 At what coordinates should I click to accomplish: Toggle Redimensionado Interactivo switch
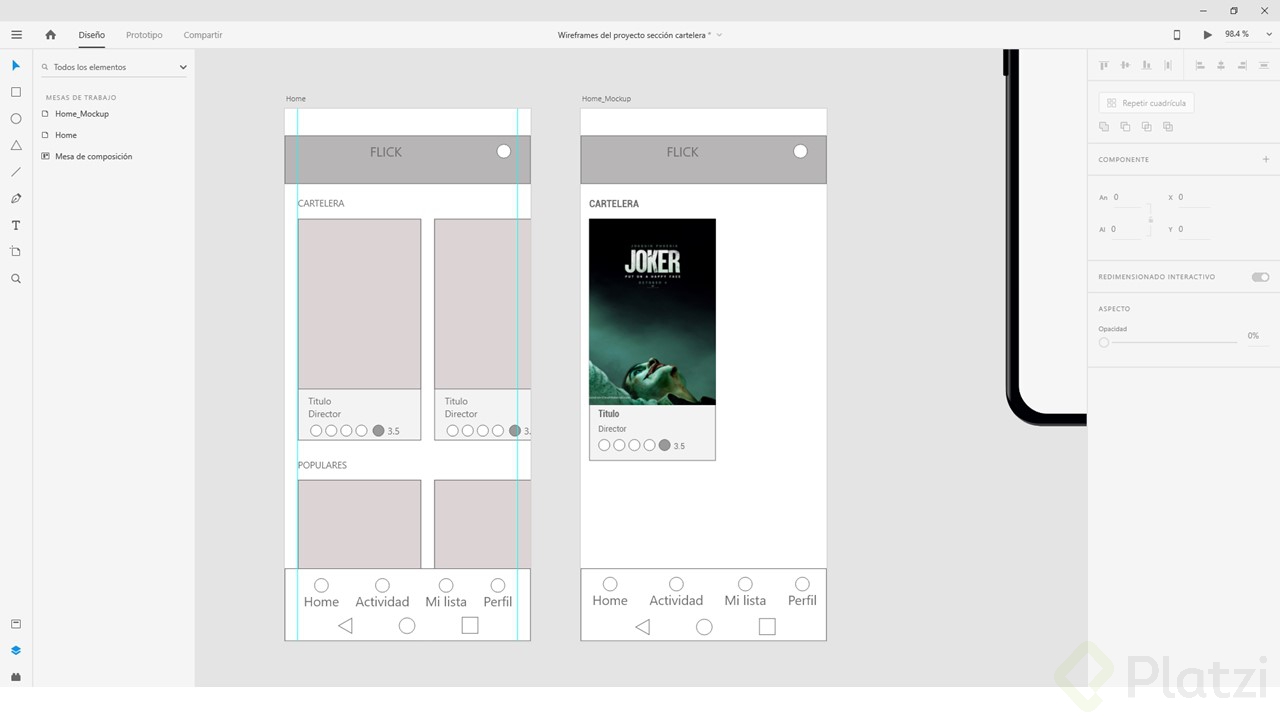(1260, 277)
